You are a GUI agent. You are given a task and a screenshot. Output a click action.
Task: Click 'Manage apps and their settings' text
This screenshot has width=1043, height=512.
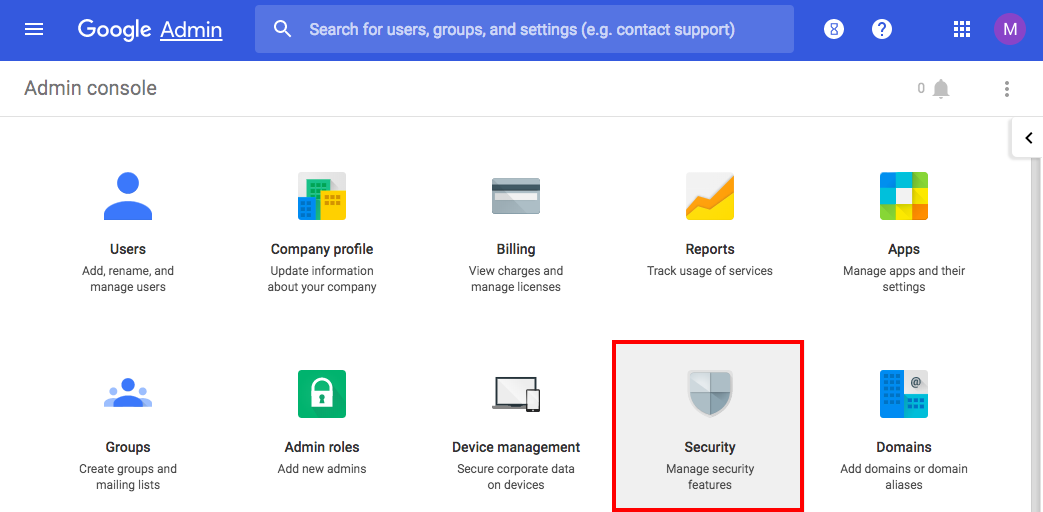coord(904,279)
